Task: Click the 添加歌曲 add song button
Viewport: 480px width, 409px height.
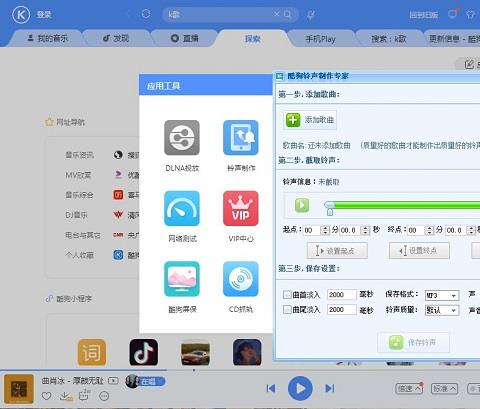Action: [310, 120]
